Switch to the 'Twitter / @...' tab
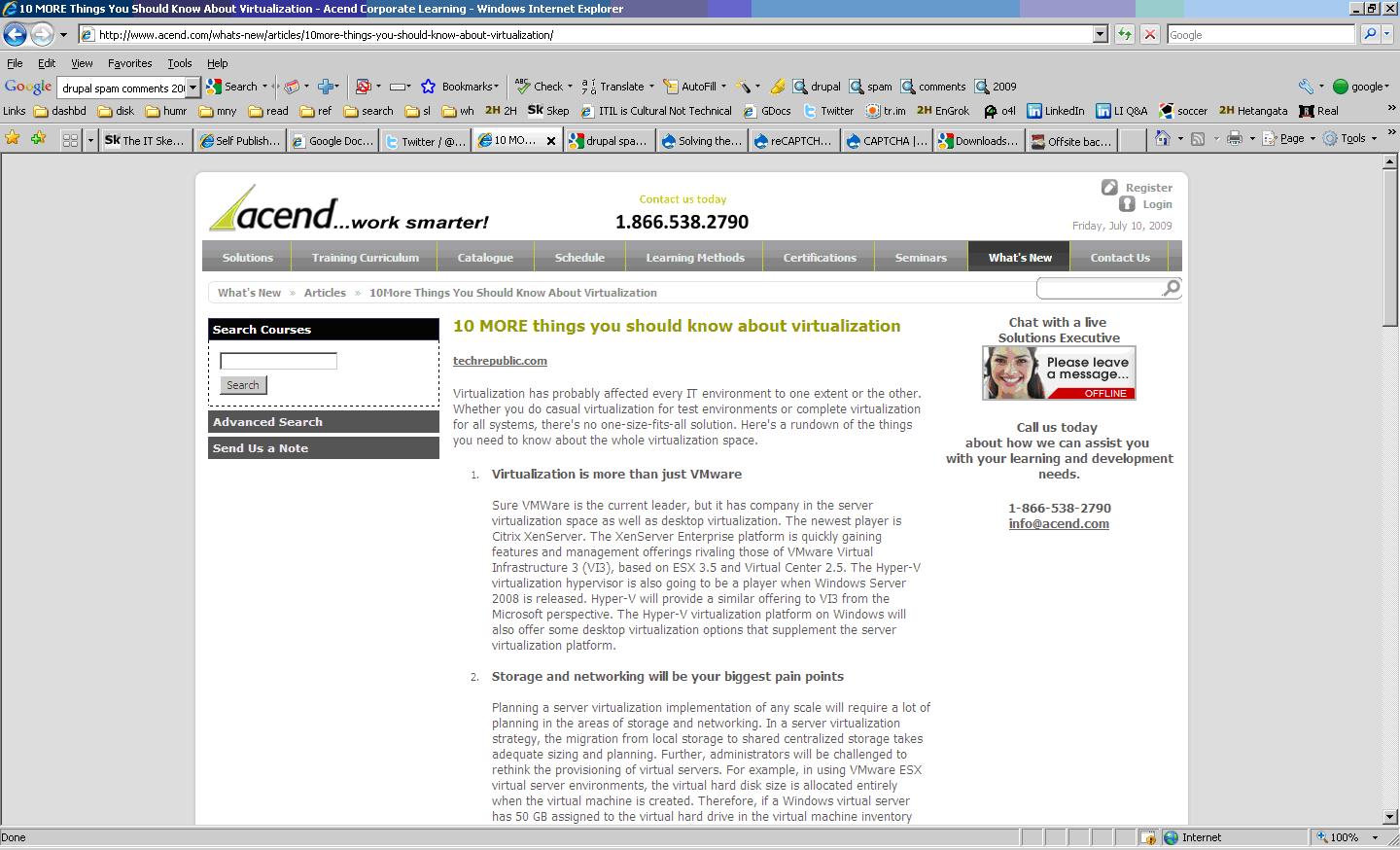 (x=426, y=141)
